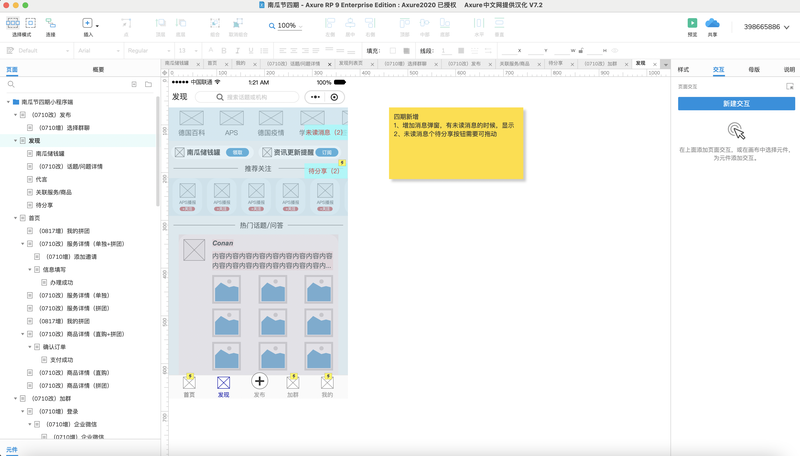
Task: Switch to the 概要 outline tab
Action: pyautogui.click(x=98, y=69)
